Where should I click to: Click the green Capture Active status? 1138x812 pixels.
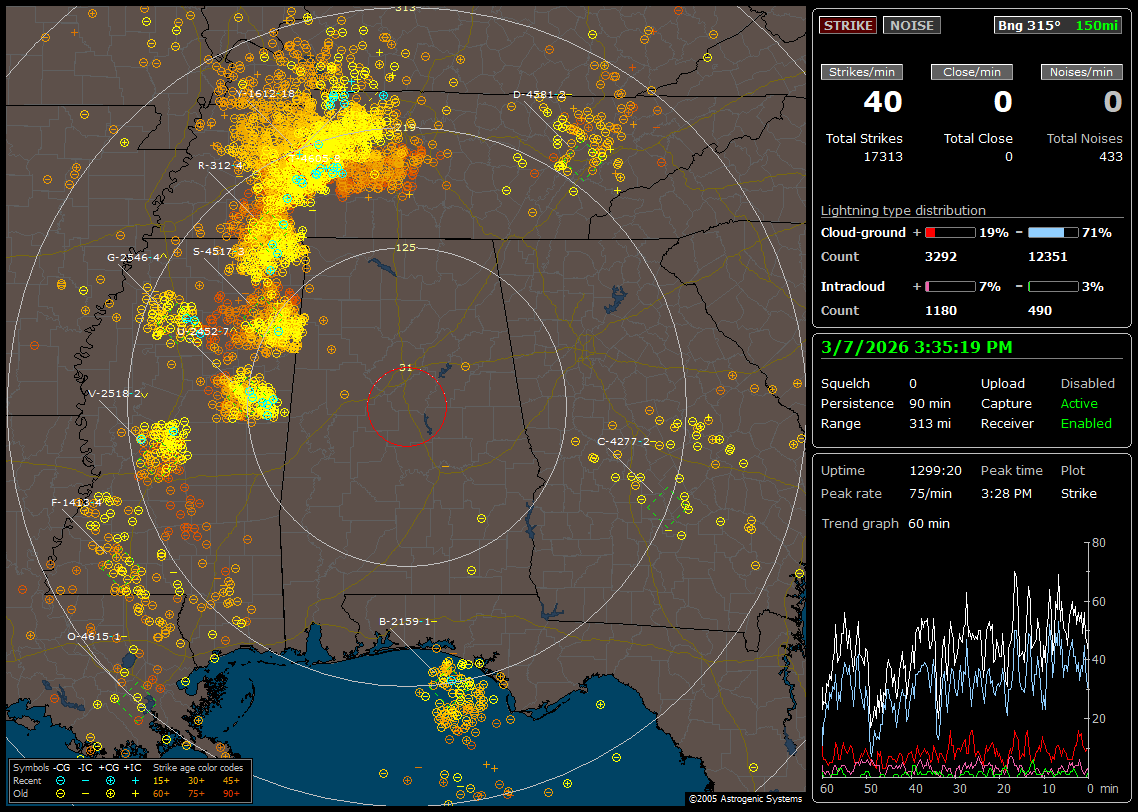[1079, 403]
